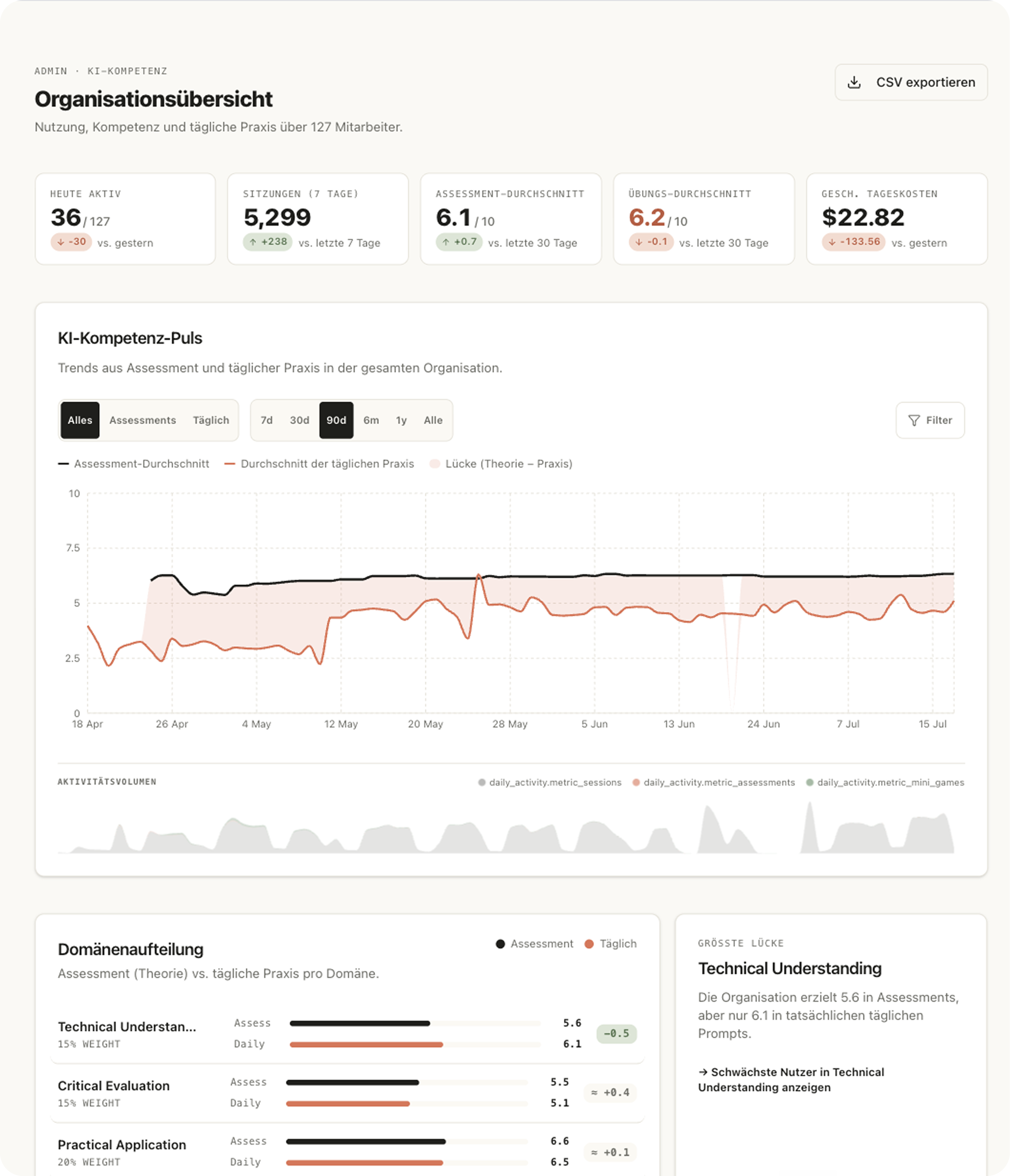Click the +238 up-arrow badge
This screenshot has width=1010, height=1176.
267,242
